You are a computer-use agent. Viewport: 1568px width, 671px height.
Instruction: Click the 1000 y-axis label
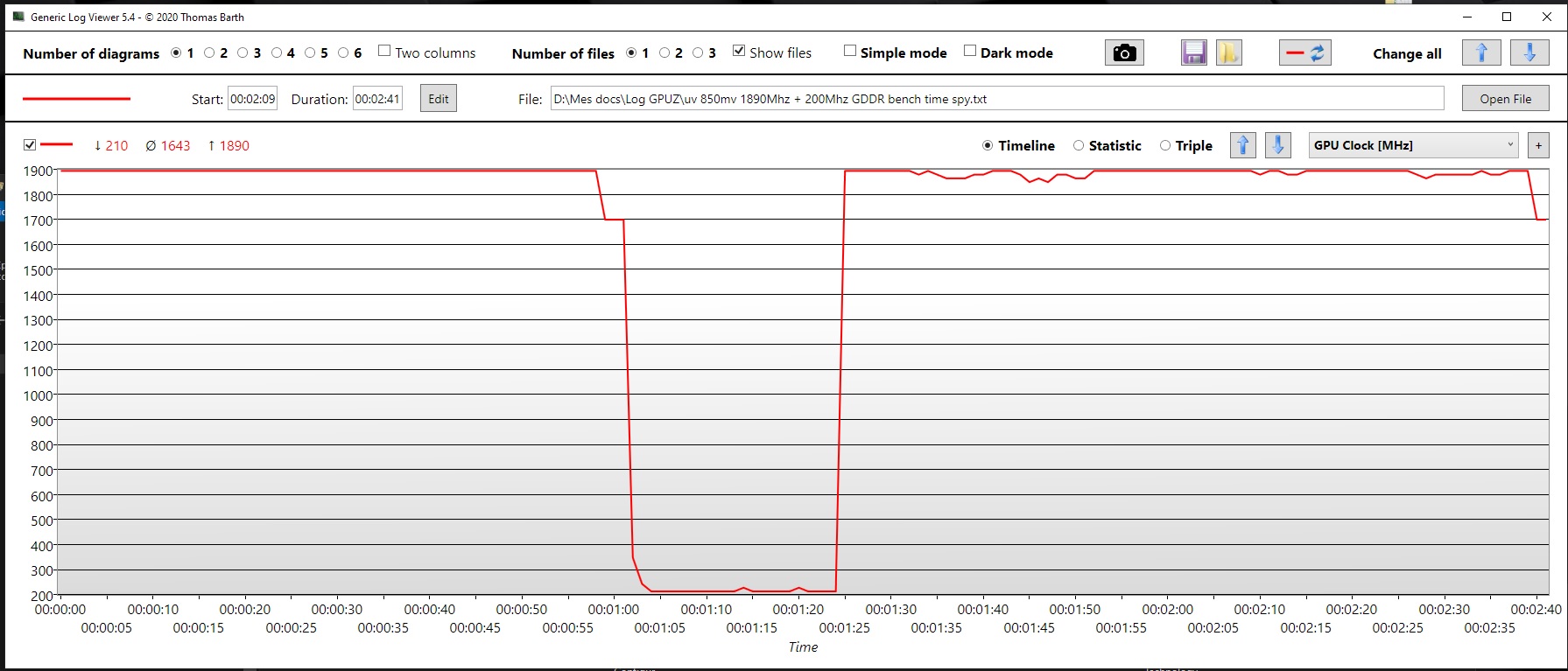(x=38, y=395)
